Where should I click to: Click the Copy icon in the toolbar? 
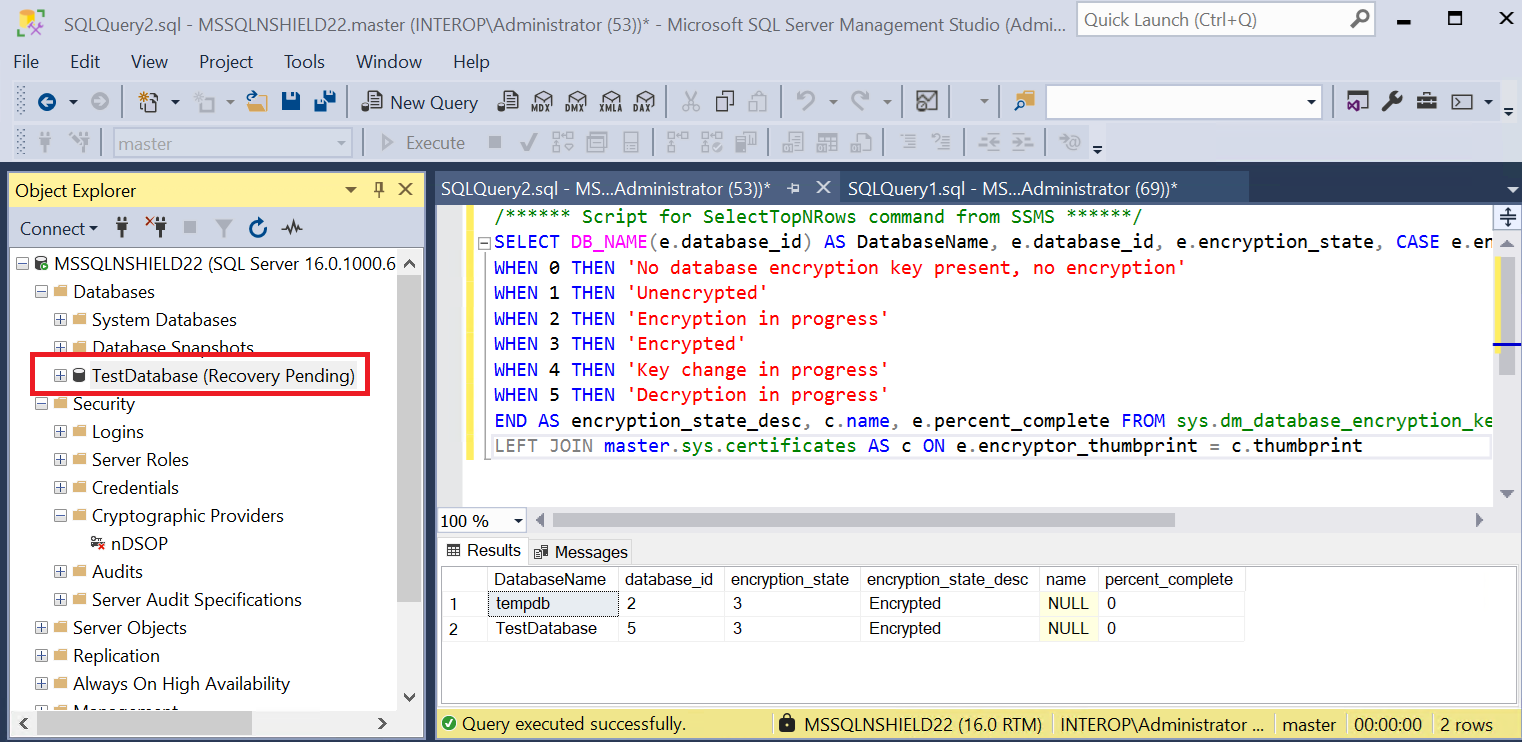pyautogui.click(x=725, y=102)
